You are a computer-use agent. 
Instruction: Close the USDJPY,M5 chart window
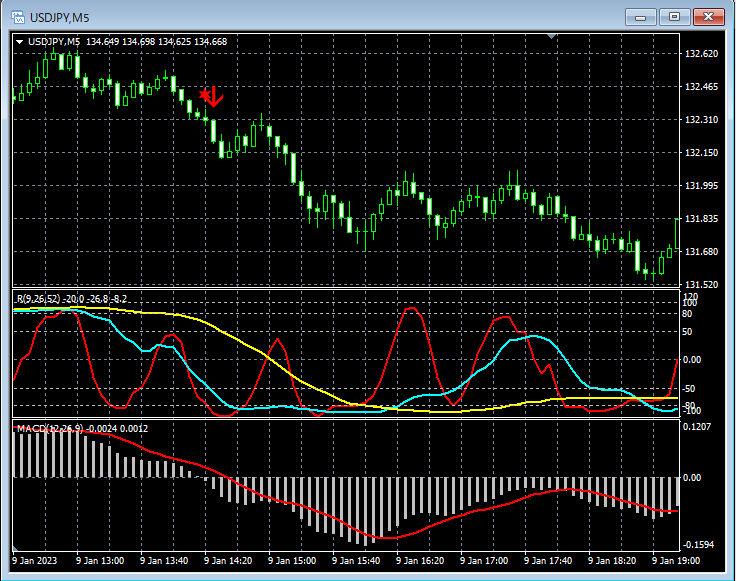(709, 16)
